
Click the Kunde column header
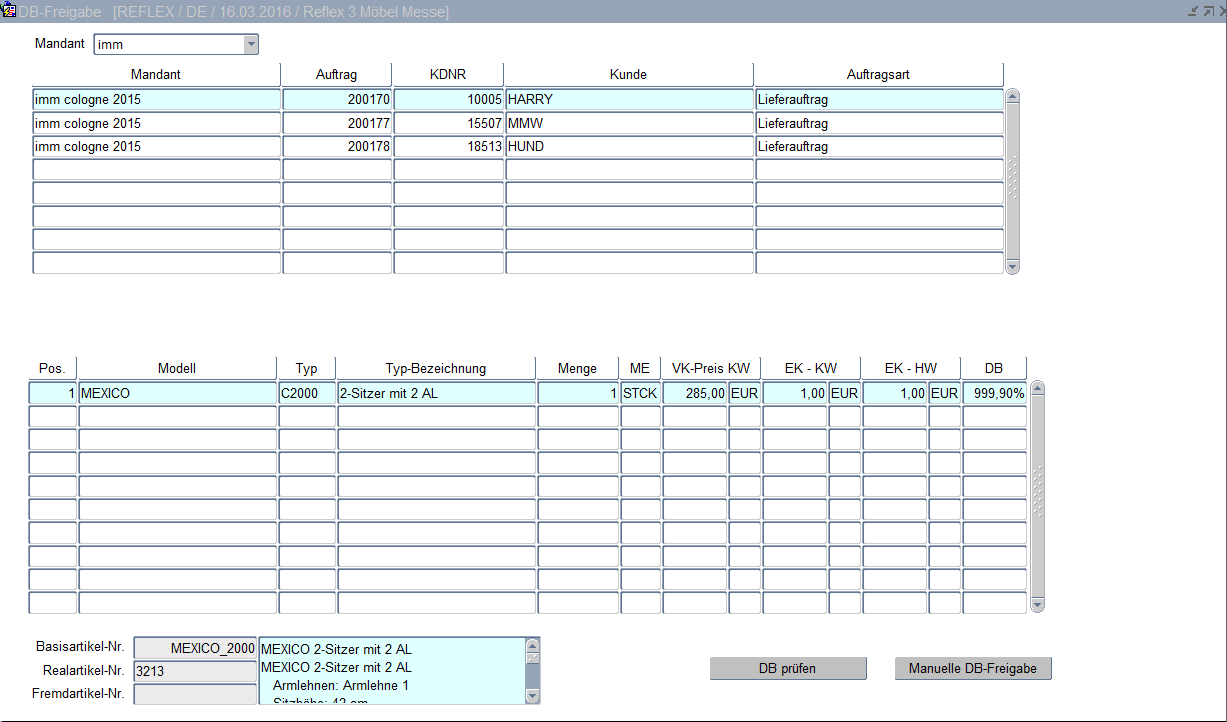(628, 75)
